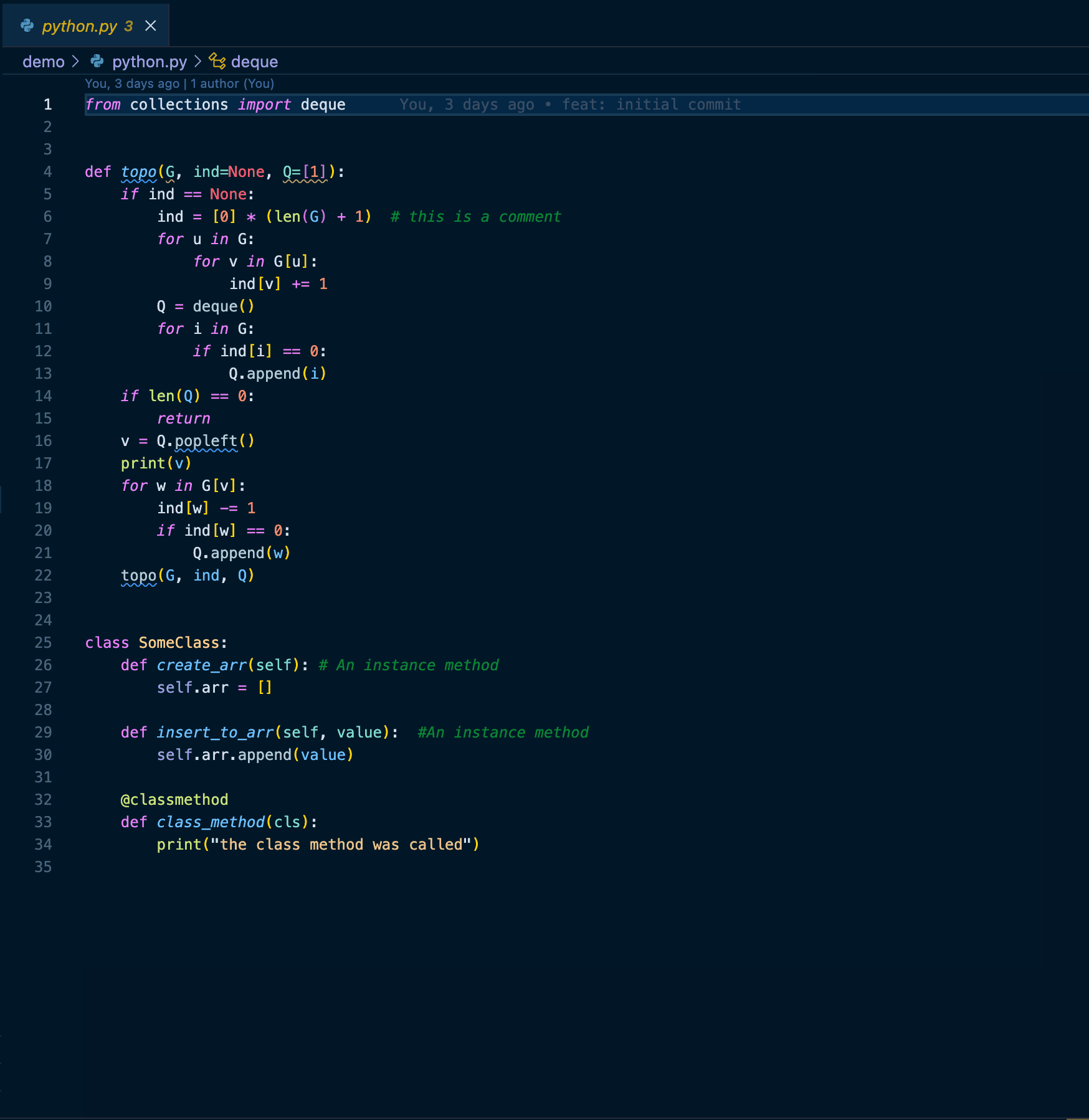Click 'collections' in the import line
Viewport: 1089px width, 1120px height.
179,105
